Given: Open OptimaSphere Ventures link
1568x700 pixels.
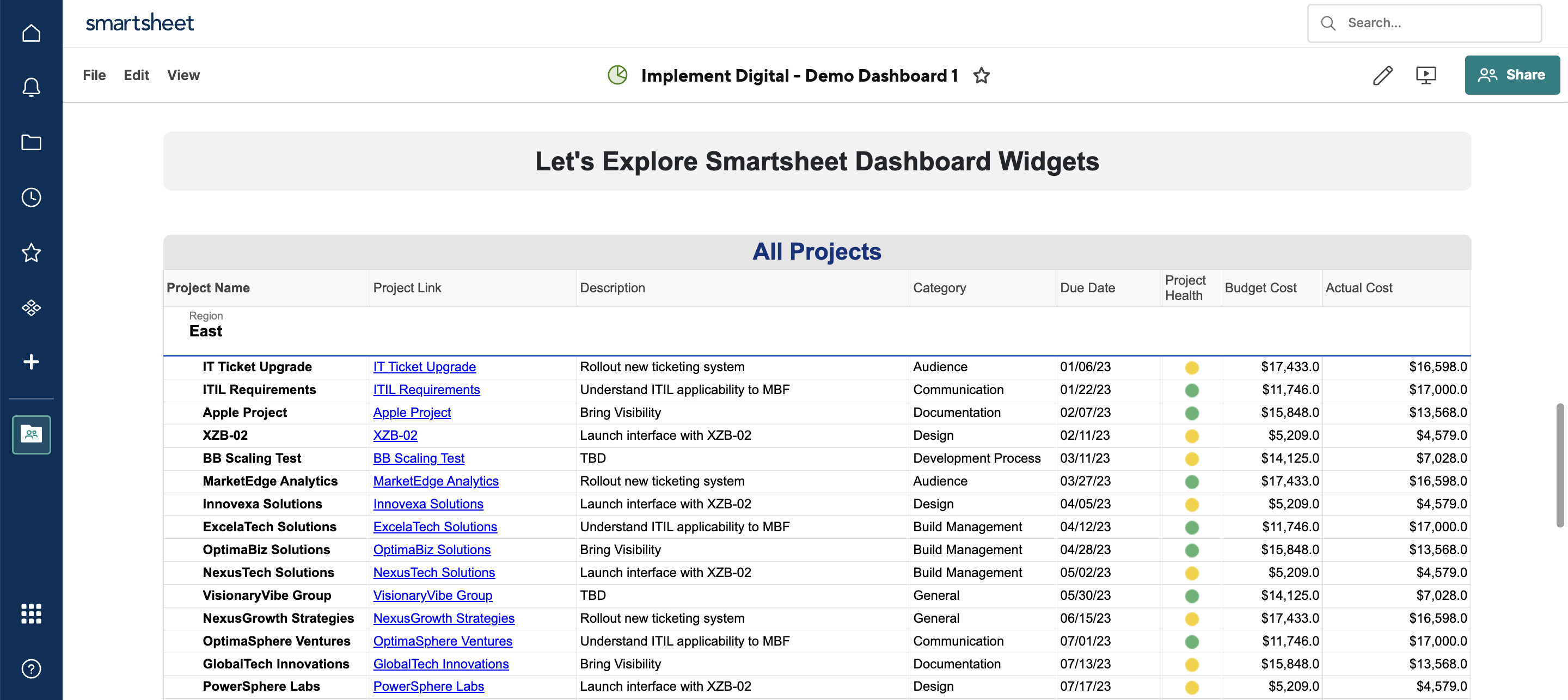Looking at the screenshot, I should click(443, 642).
